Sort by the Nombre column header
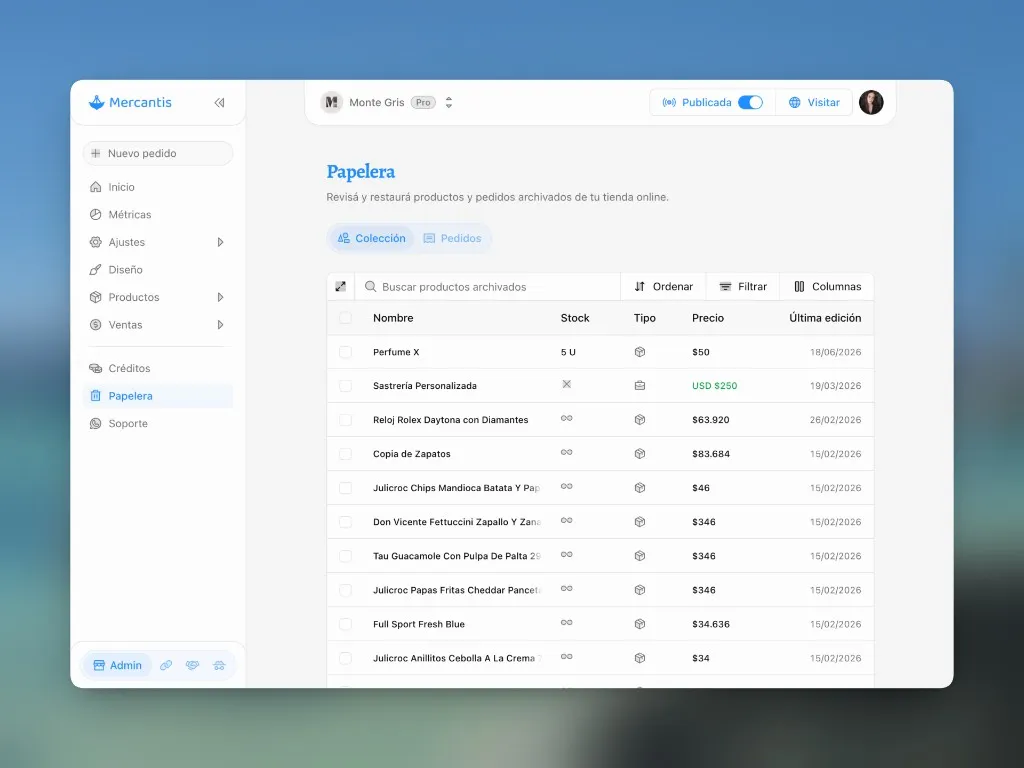 click(x=393, y=318)
